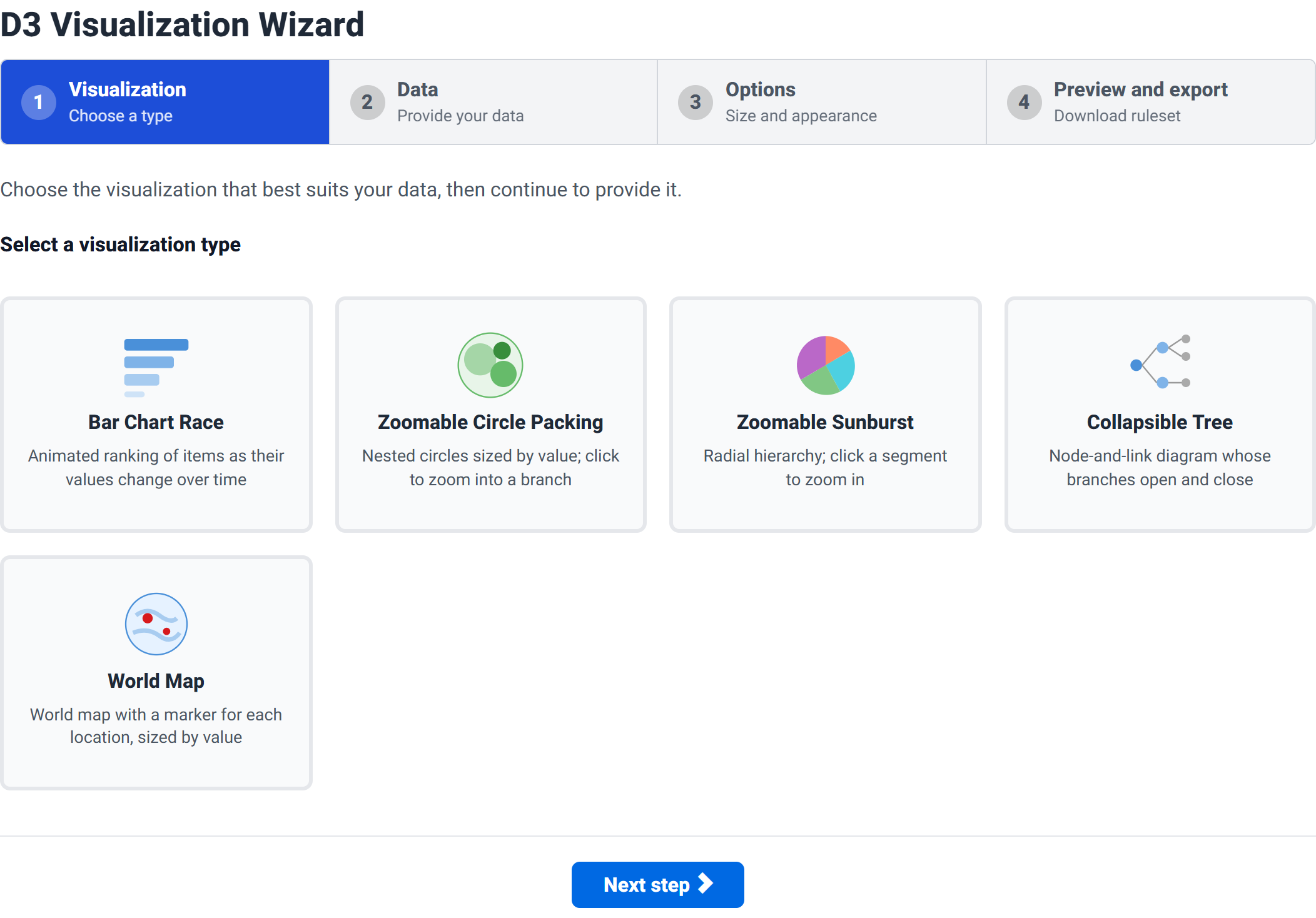Click 'Animated ranking of items' description

(156, 467)
